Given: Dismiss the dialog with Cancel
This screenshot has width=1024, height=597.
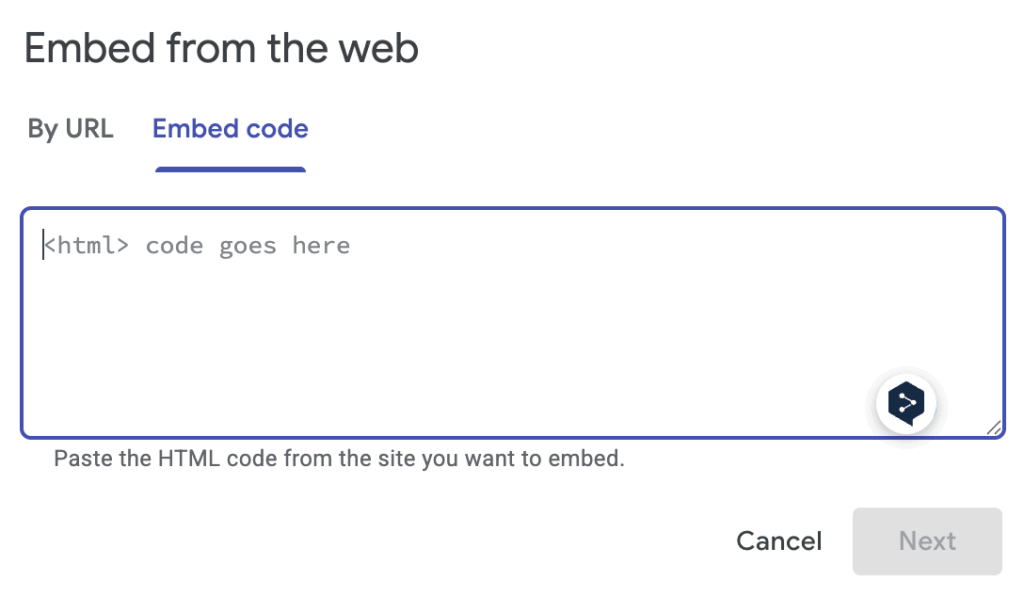Looking at the screenshot, I should point(779,541).
